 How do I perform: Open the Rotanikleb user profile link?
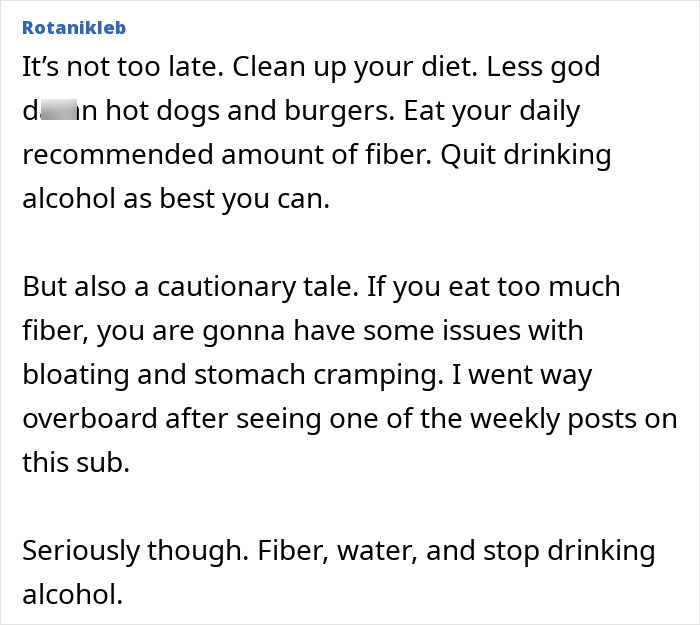(74, 28)
